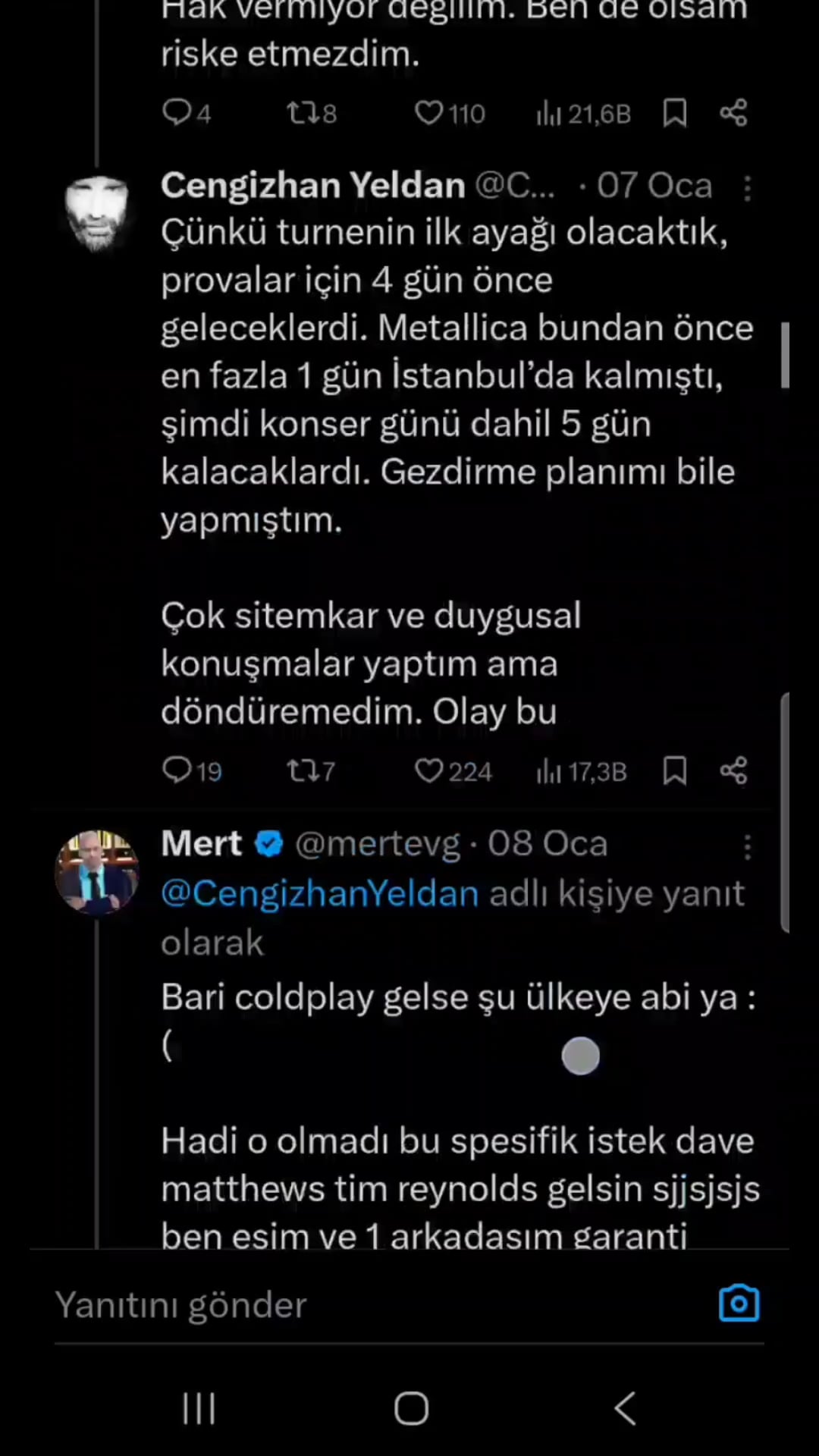Bookmark the tweet with 110 likes
The image size is (819, 1456).
675,113
